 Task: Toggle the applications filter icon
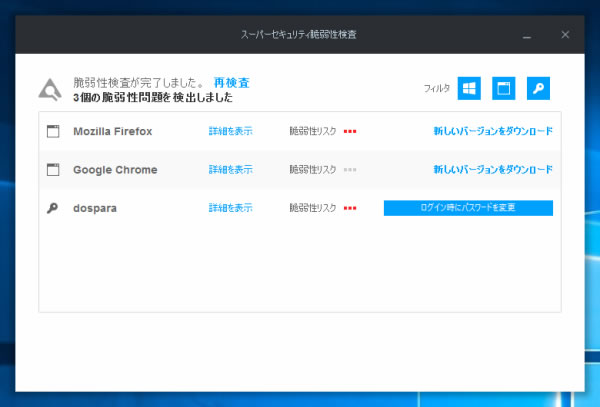[x=503, y=88]
